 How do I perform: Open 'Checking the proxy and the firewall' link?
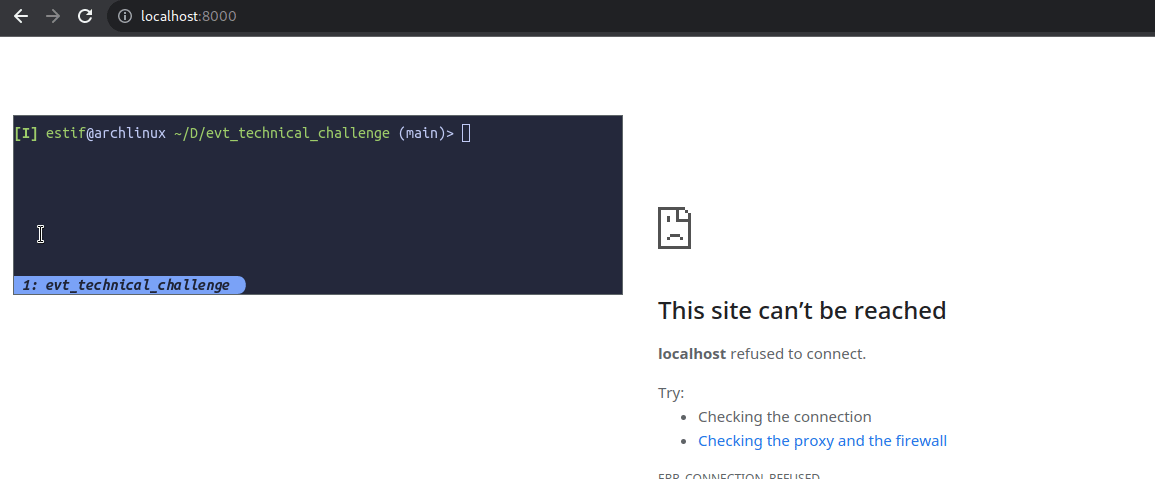(x=822, y=441)
